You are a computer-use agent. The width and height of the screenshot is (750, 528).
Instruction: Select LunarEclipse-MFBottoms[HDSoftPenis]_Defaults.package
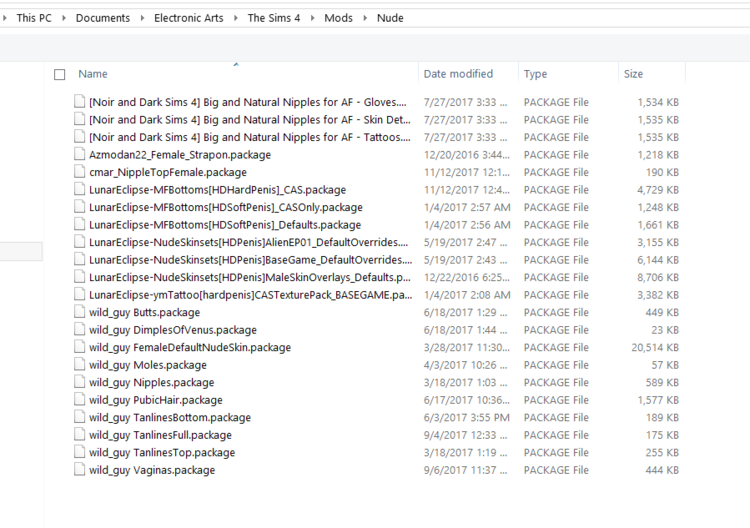[x=225, y=225]
